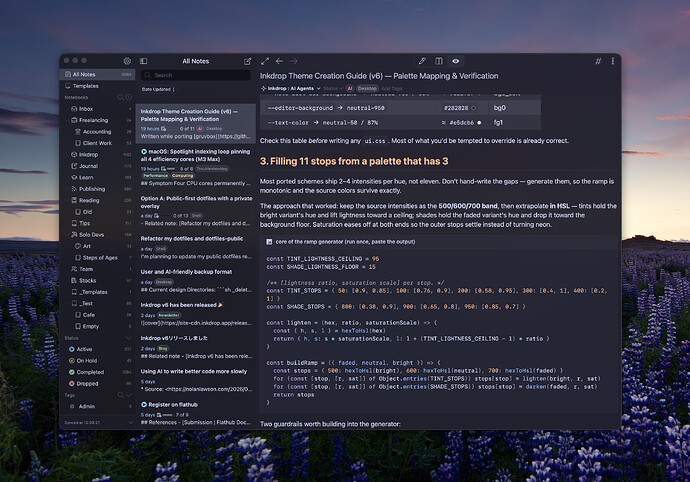Open the Tips notebook
The image size is (690, 482).
(98, 223)
